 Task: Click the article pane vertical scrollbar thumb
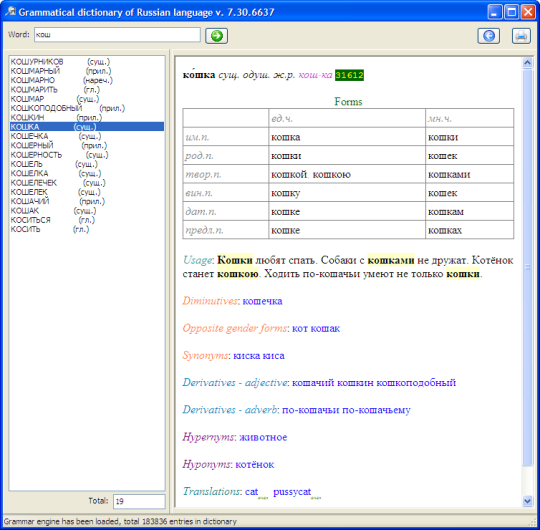pos(527,267)
